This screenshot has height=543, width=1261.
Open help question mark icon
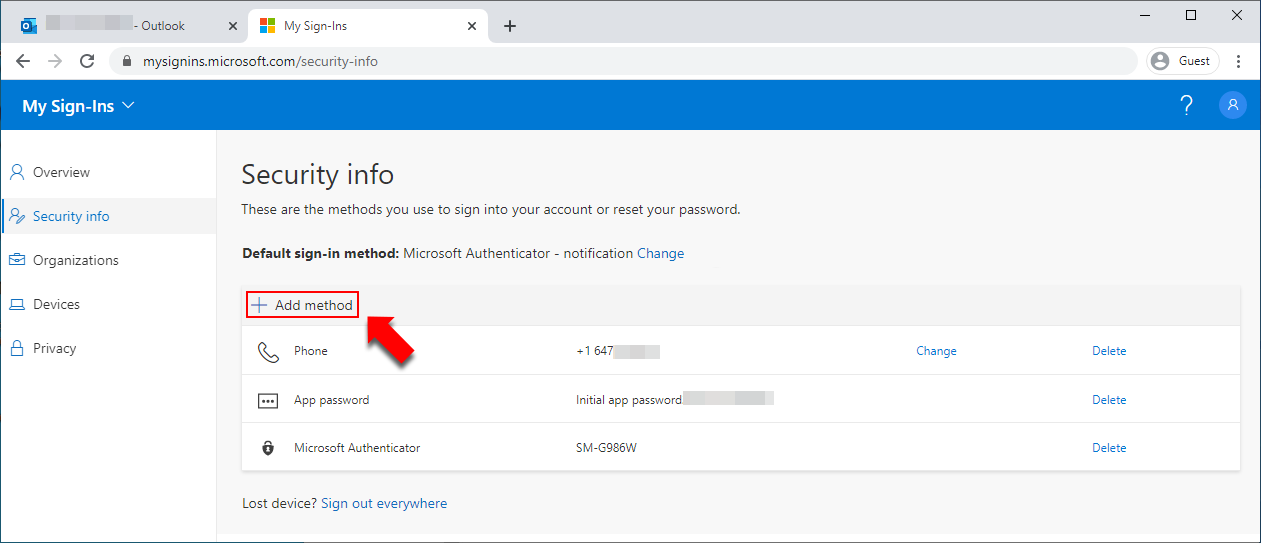click(1187, 105)
